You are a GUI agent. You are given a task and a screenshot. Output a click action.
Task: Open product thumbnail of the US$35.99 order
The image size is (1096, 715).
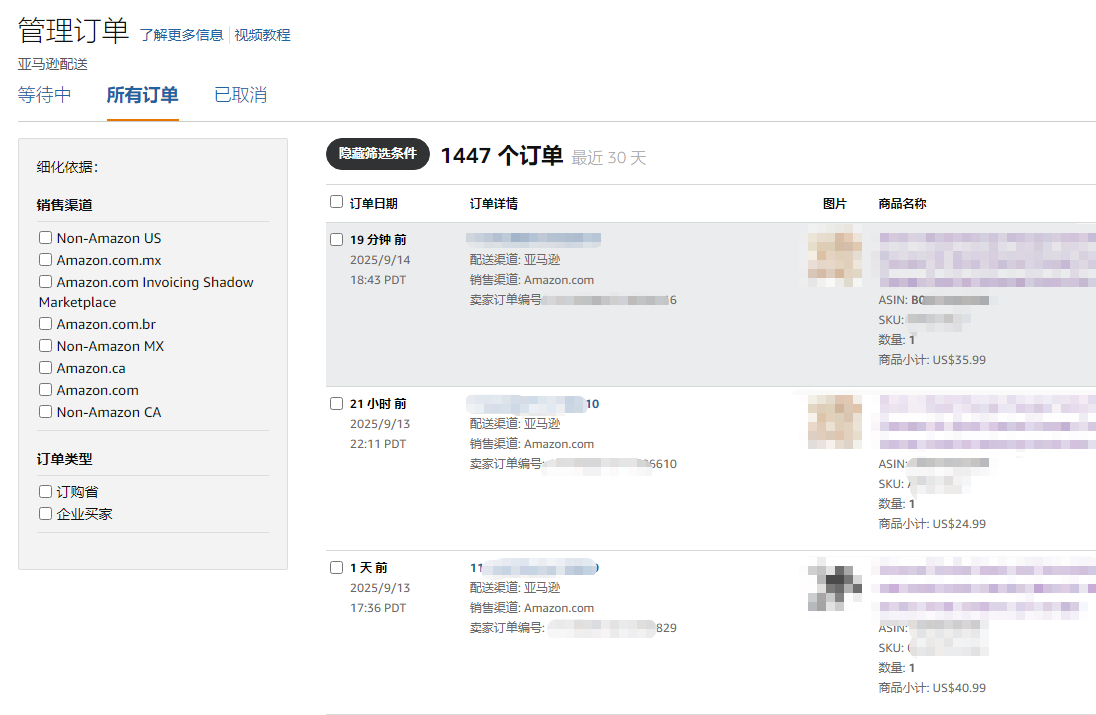coord(834,259)
